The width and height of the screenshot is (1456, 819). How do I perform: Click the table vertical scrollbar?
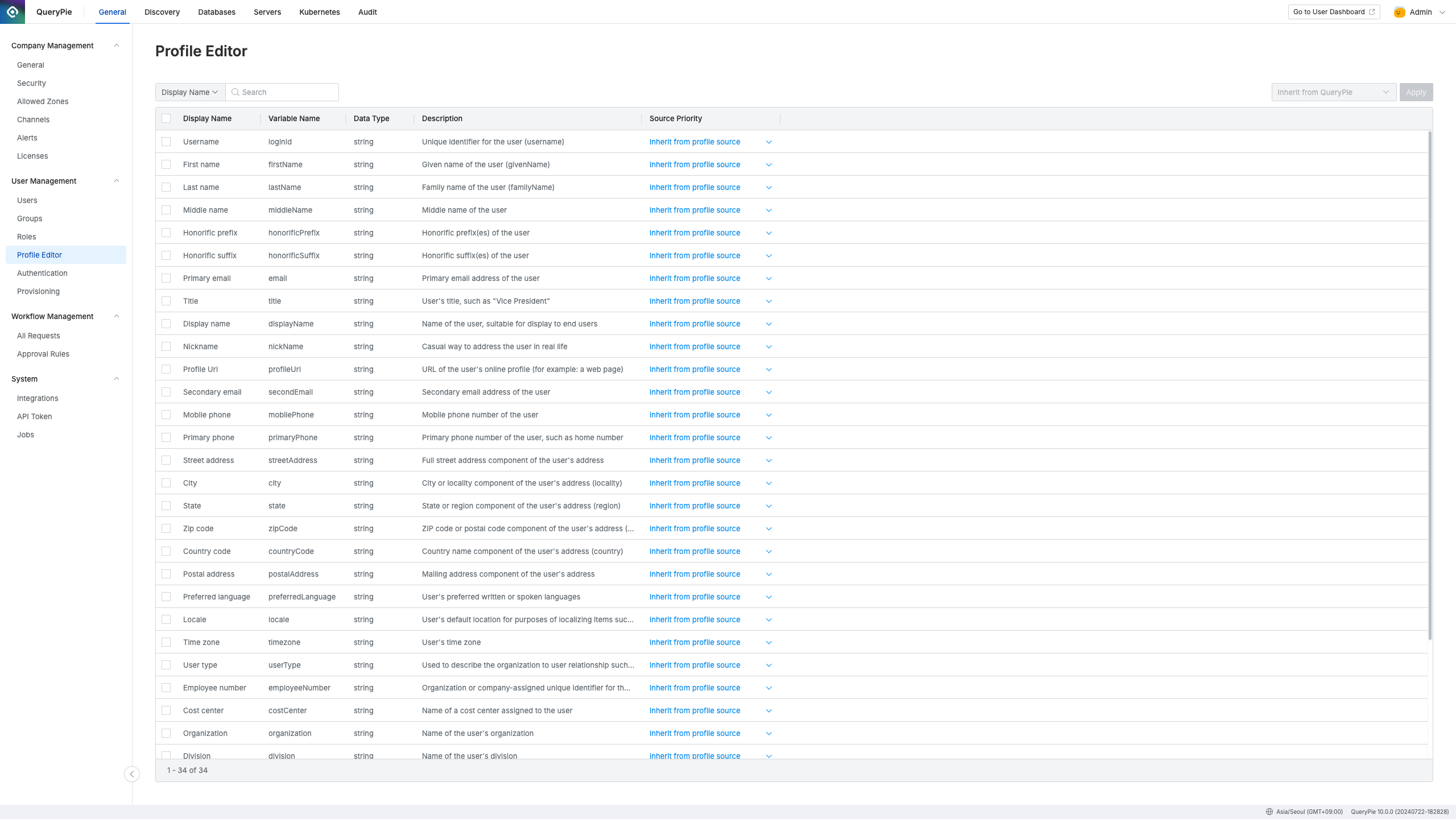[x=1430, y=387]
